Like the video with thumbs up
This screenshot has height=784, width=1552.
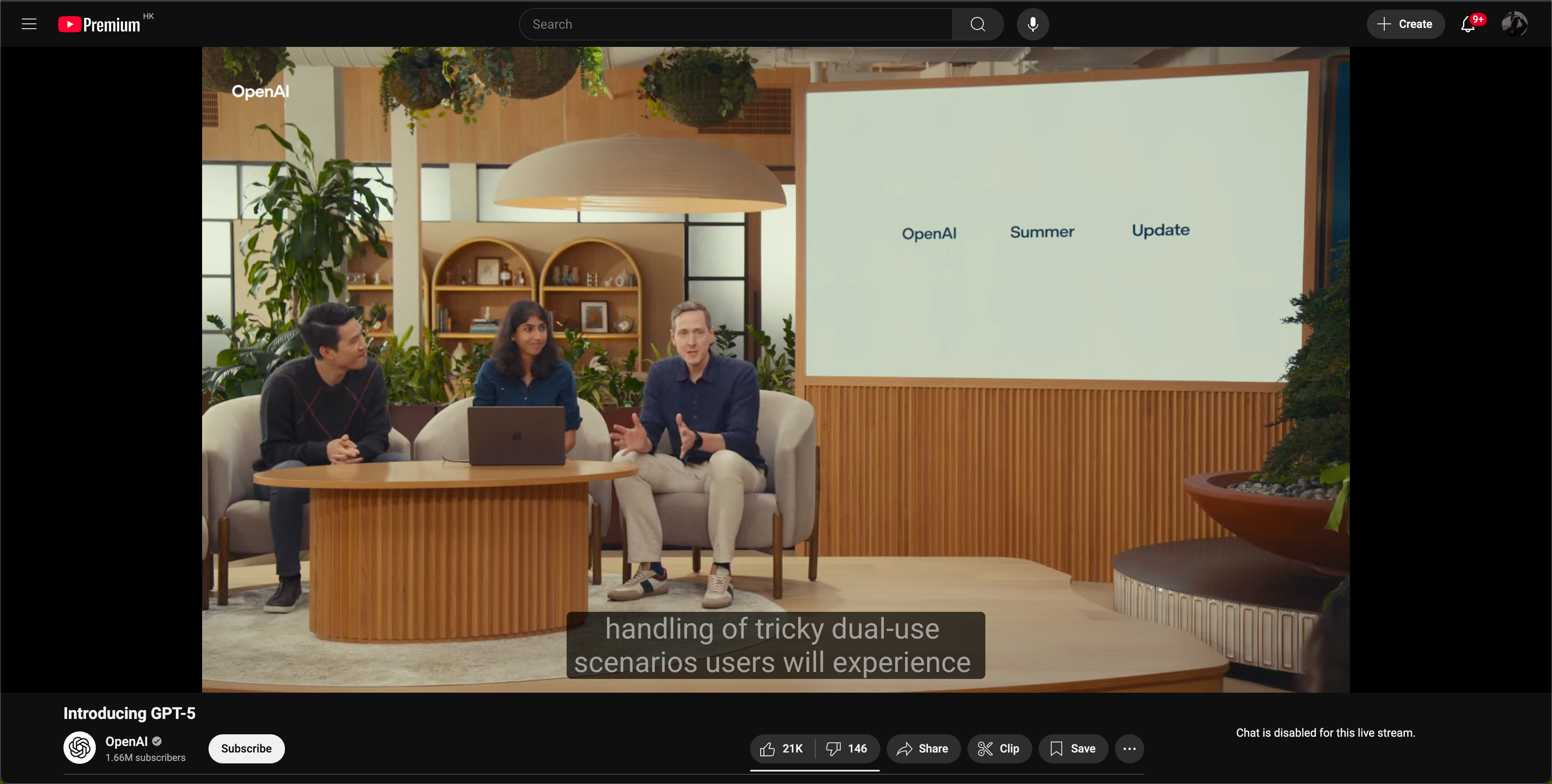point(781,748)
